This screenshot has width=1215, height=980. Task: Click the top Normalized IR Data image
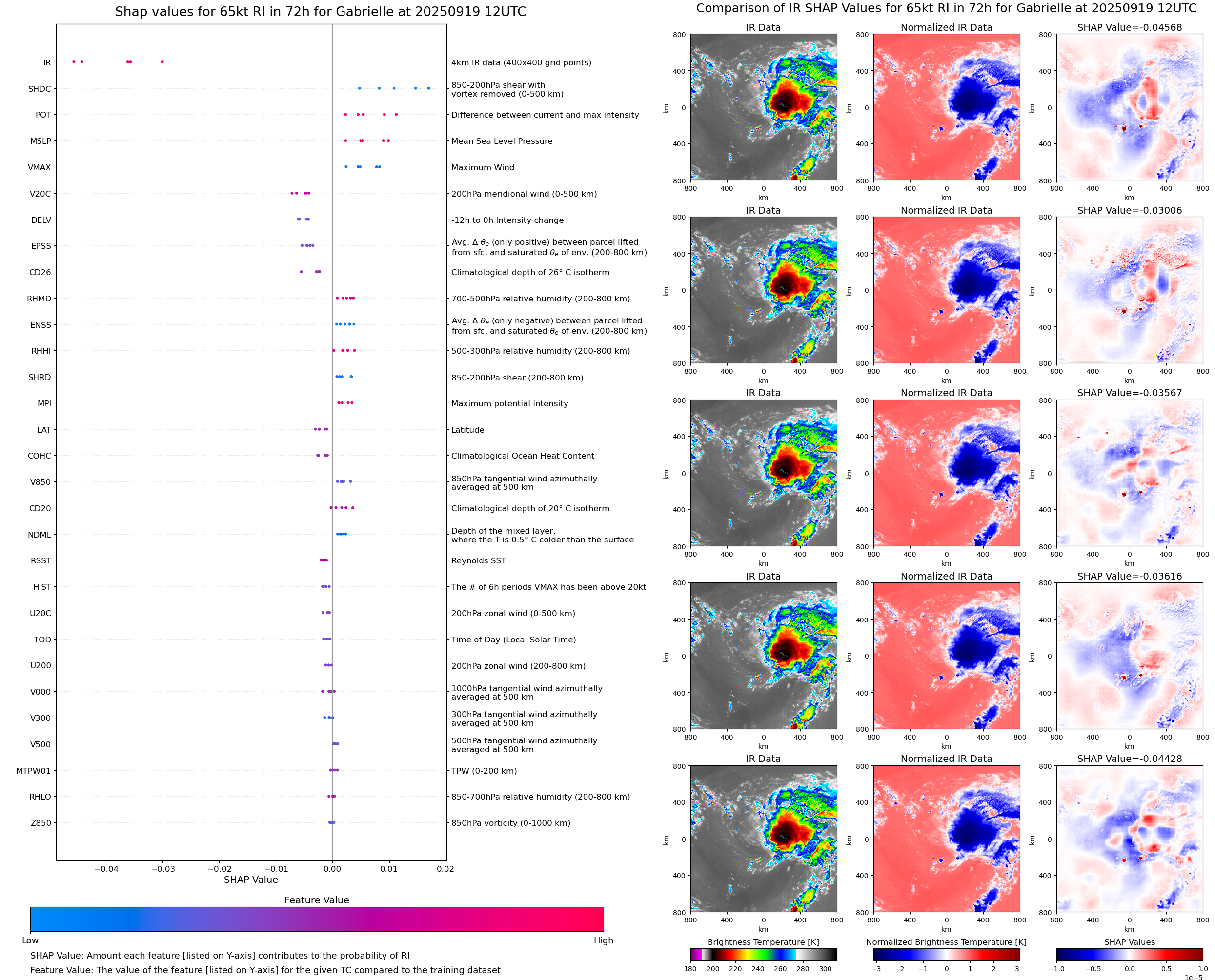click(x=946, y=107)
